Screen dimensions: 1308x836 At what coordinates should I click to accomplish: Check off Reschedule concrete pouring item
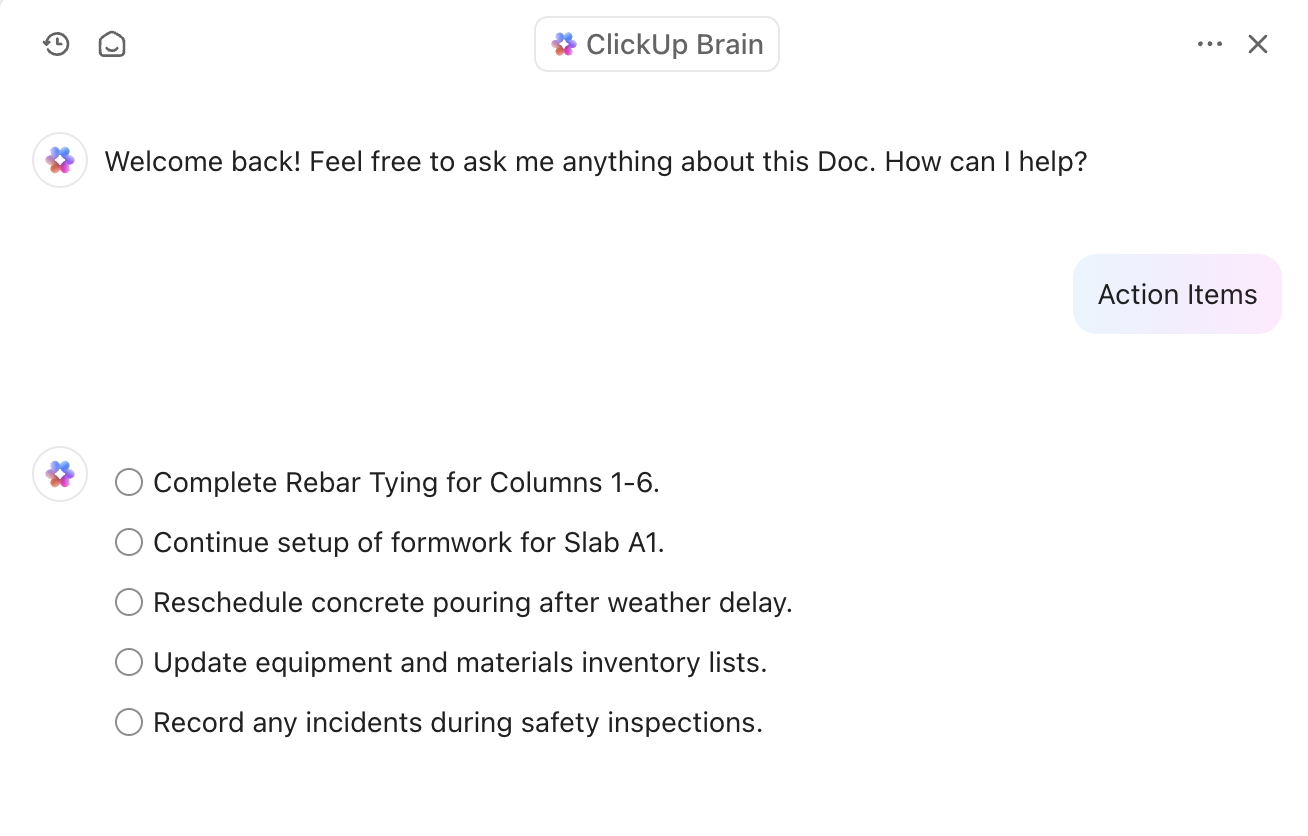pos(129,603)
